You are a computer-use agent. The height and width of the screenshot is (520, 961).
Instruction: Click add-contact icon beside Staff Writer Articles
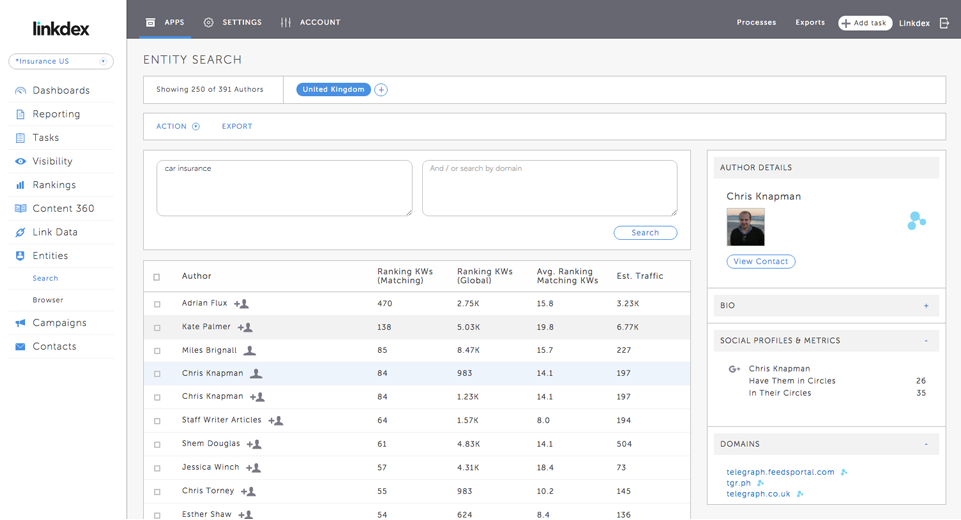[x=276, y=421]
